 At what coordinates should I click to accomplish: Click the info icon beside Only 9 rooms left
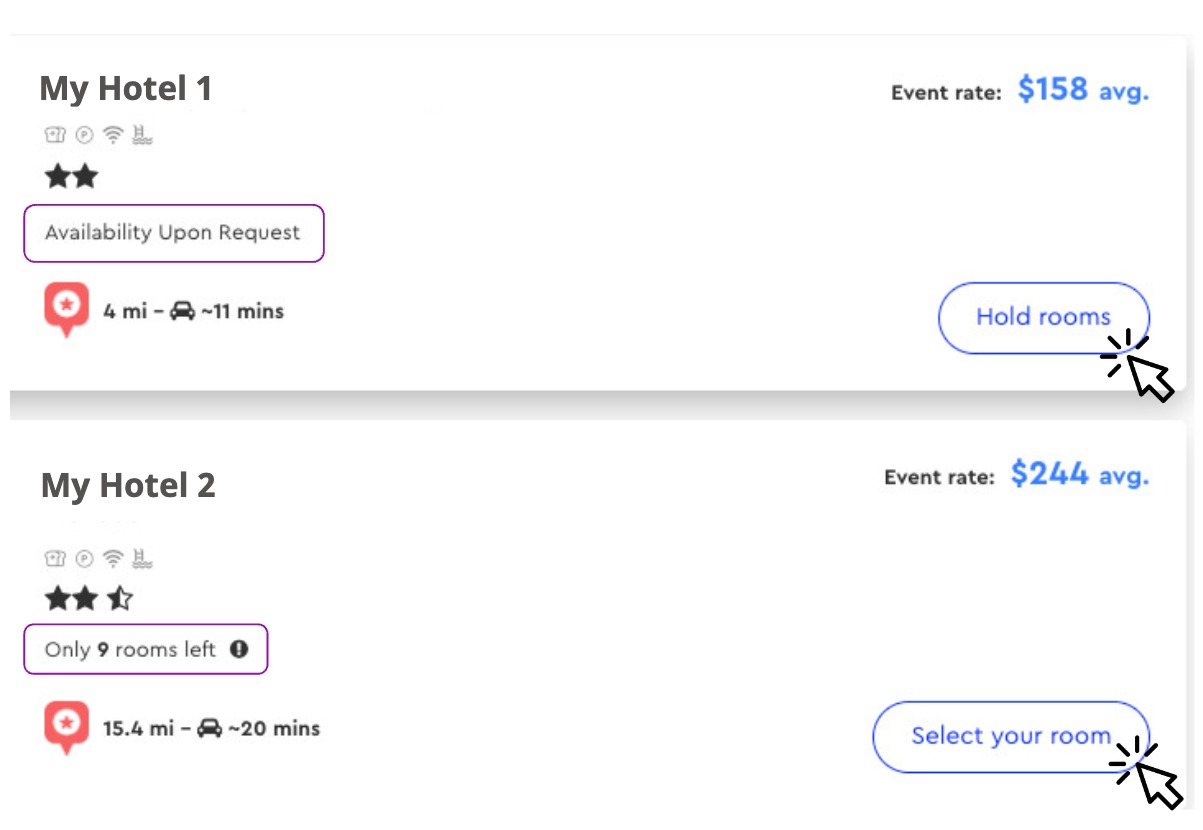coord(238,649)
